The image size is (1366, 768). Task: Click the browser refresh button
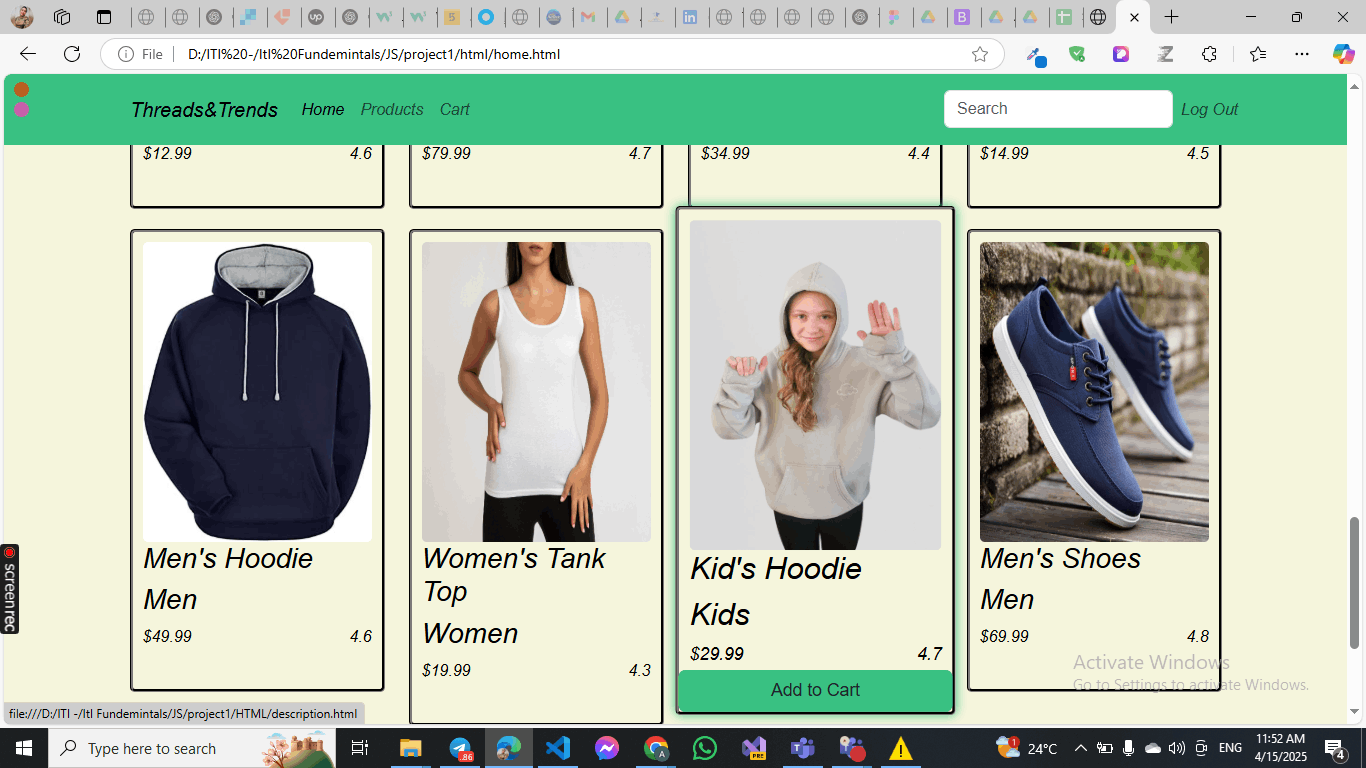72,54
